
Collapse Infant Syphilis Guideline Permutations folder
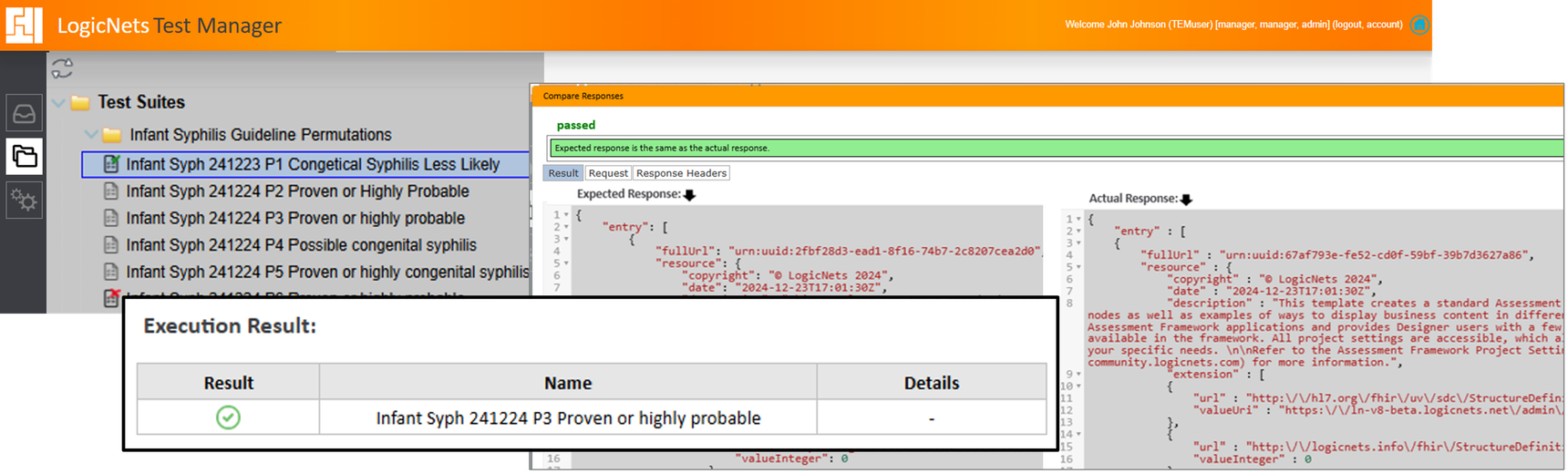coord(91,135)
